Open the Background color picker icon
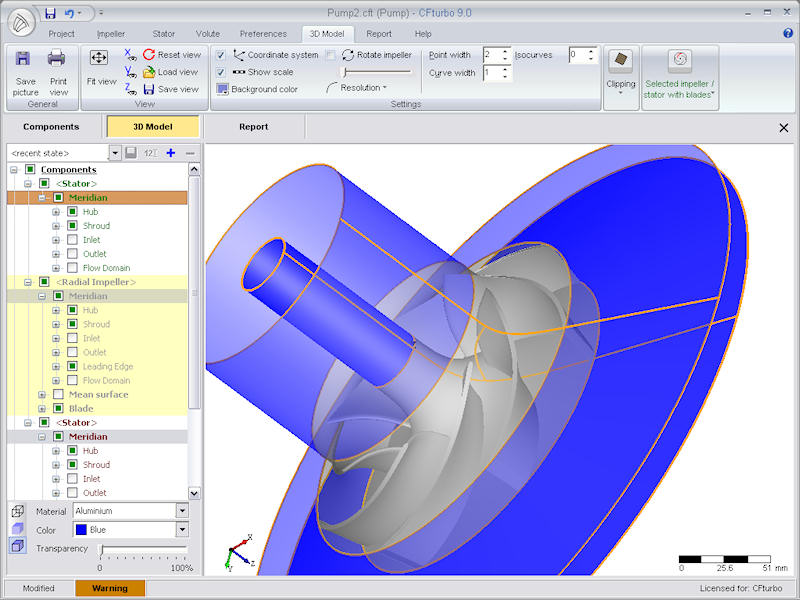This screenshot has height=600, width=800. click(x=222, y=89)
